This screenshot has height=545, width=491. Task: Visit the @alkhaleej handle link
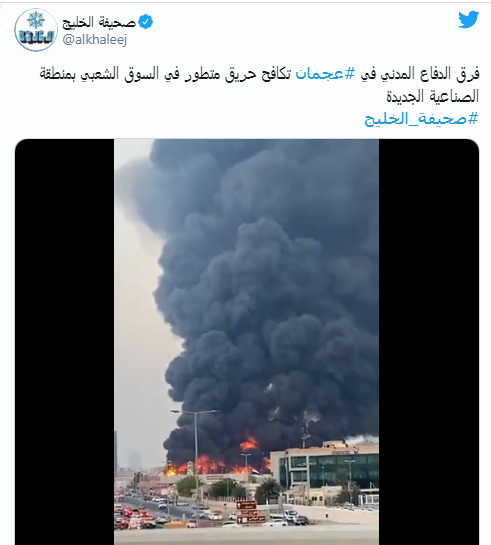click(x=95, y=40)
